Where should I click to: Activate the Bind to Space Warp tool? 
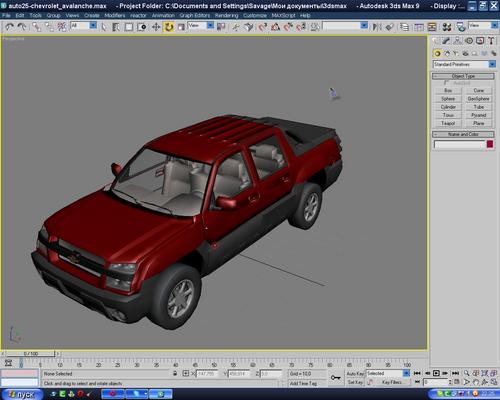pyautogui.click(x=62, y=27)
